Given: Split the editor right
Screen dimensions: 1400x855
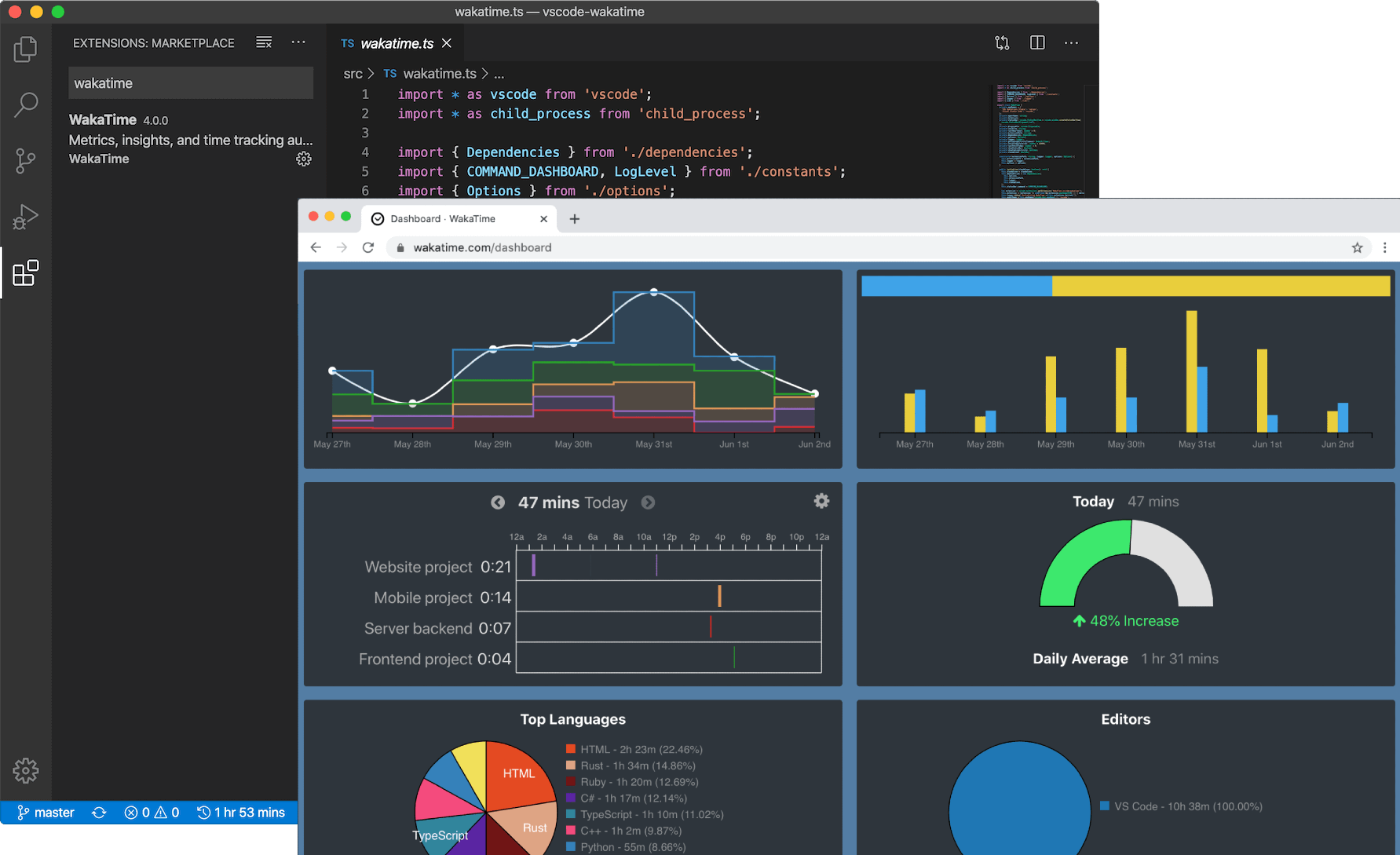Looking at the screenshot, I should 1037,43.
